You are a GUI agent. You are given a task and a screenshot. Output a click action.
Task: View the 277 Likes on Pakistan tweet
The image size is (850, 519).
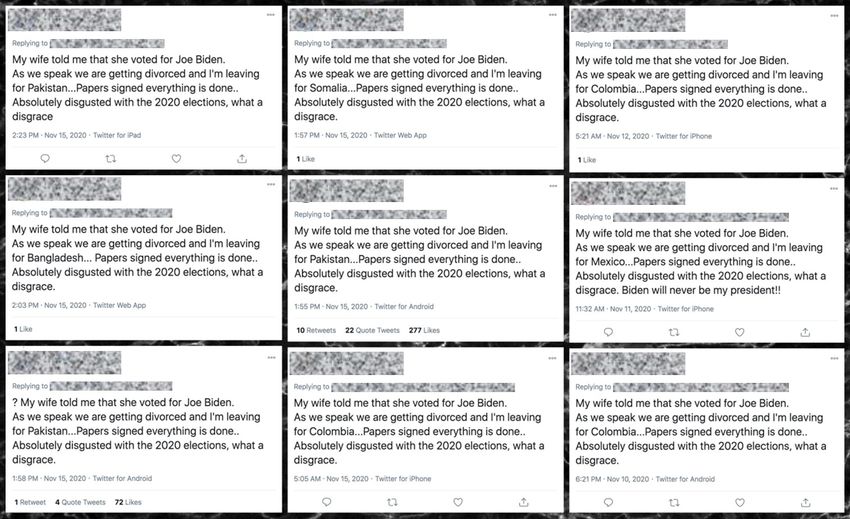[x=424, y=330]
